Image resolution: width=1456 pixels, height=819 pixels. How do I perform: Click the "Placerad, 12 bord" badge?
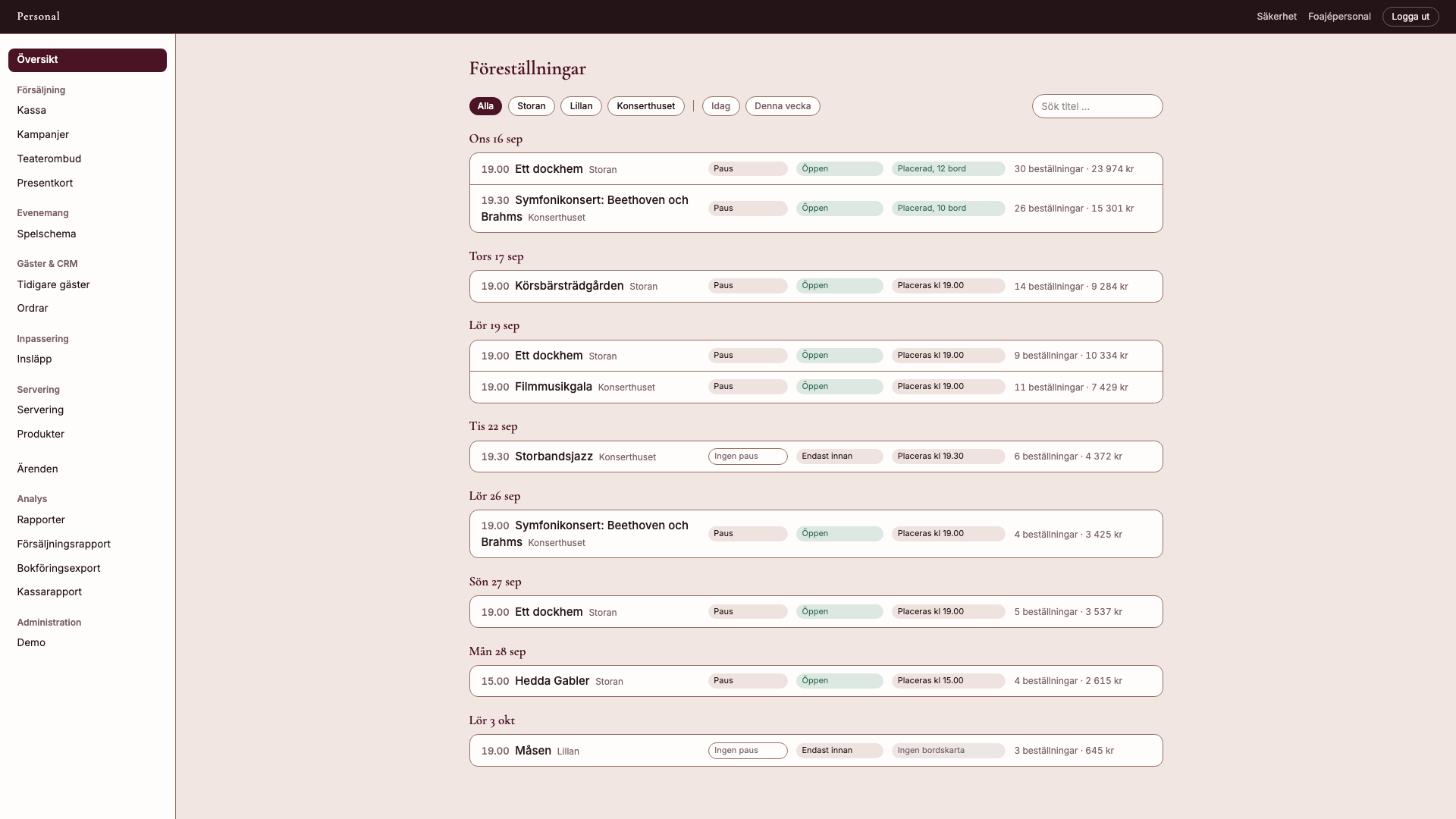949,169
